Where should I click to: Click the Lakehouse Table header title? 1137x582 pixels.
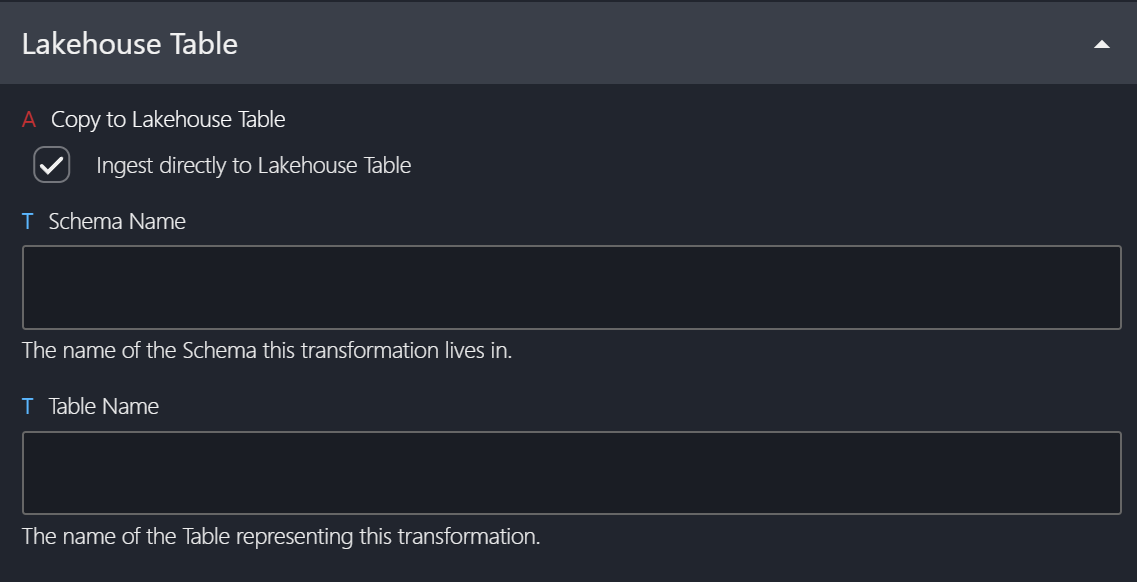click(x=130, y=44)
